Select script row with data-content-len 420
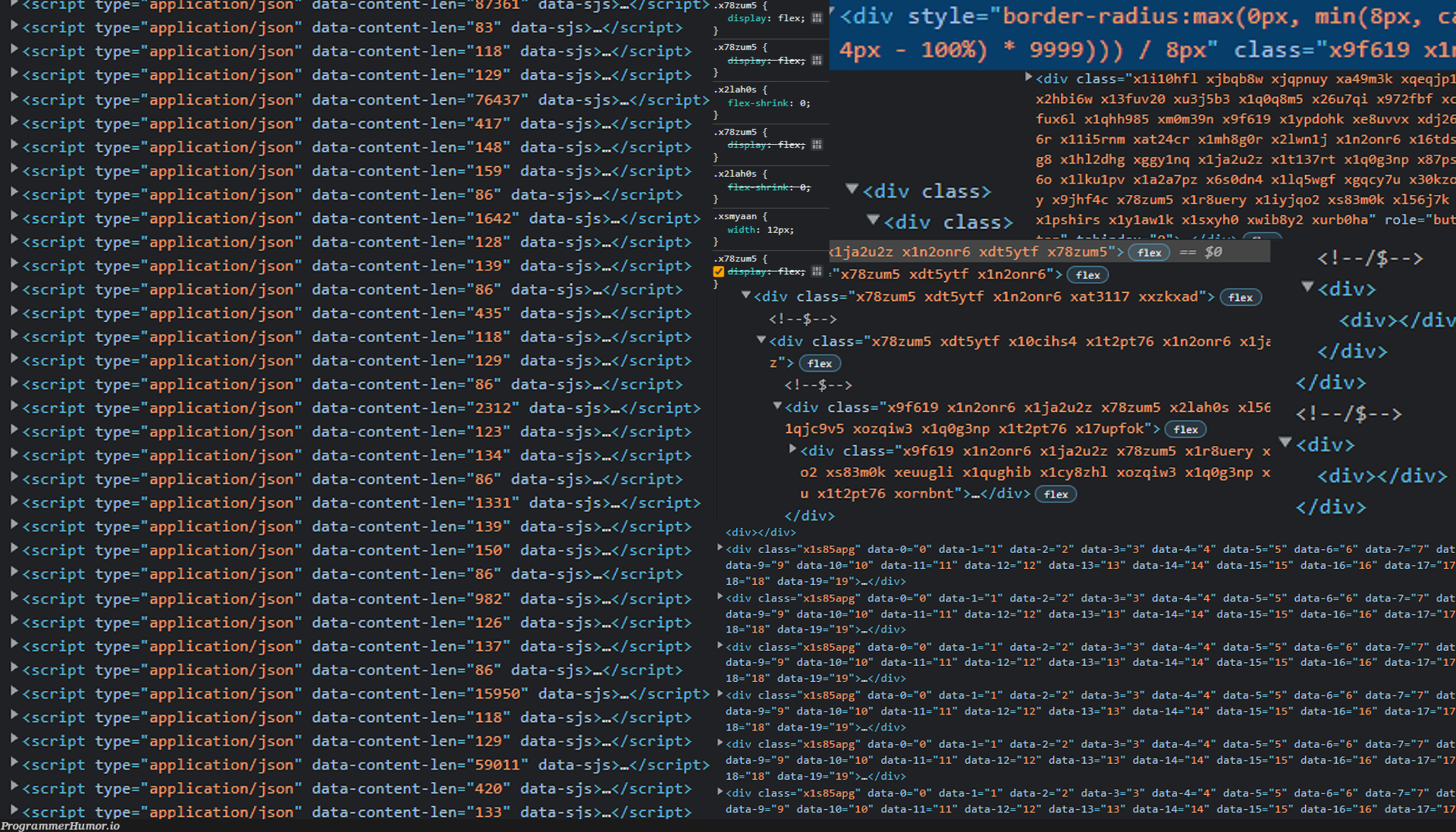 [356, 789]
